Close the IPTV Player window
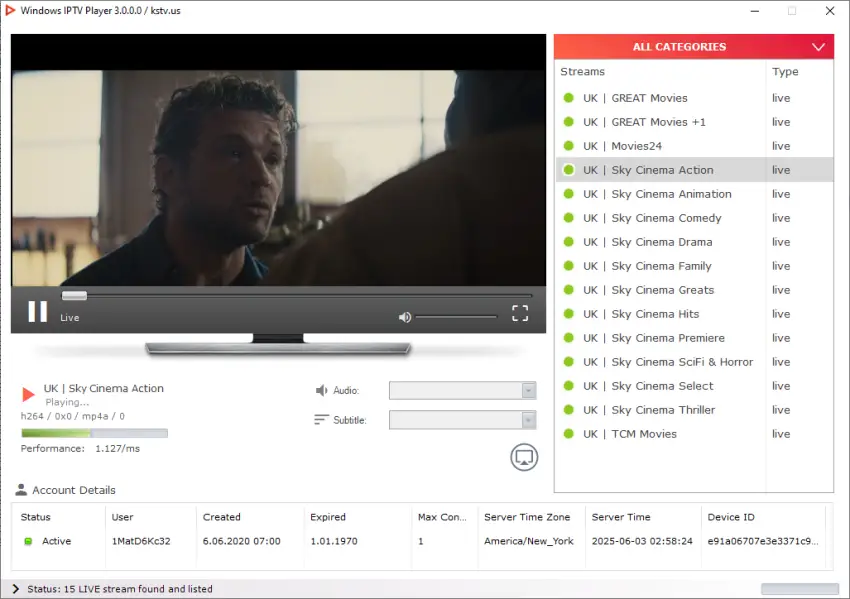850x599 pixels. [829, 11]
